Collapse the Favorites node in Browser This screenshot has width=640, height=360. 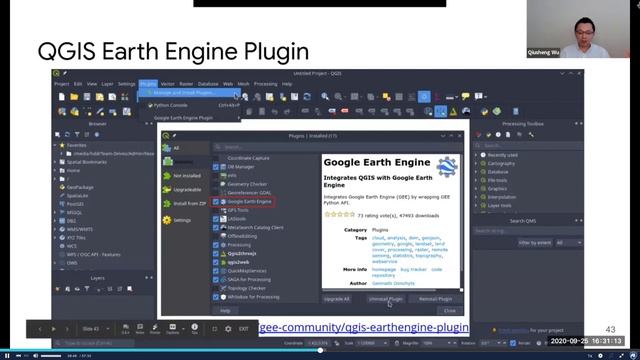pyautogui.click(x=56, y=145)
